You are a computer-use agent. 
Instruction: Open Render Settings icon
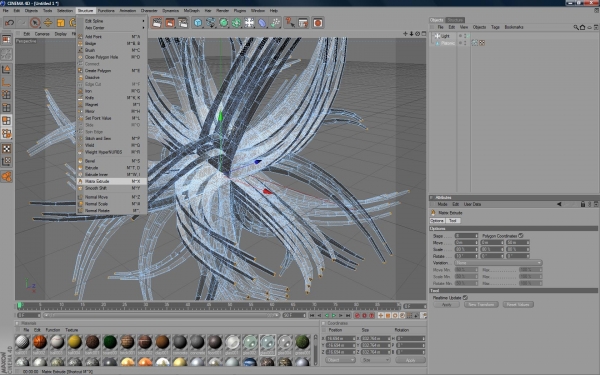183,23
